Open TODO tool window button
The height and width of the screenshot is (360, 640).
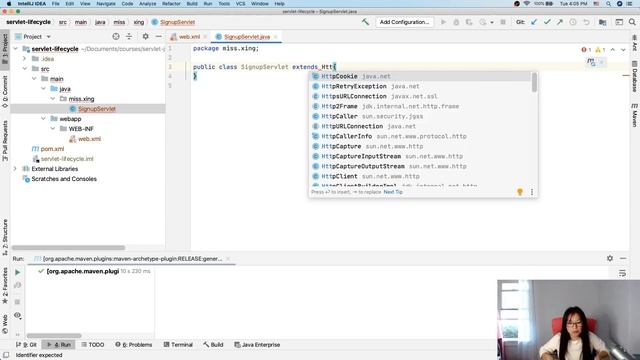click(93, 344)
